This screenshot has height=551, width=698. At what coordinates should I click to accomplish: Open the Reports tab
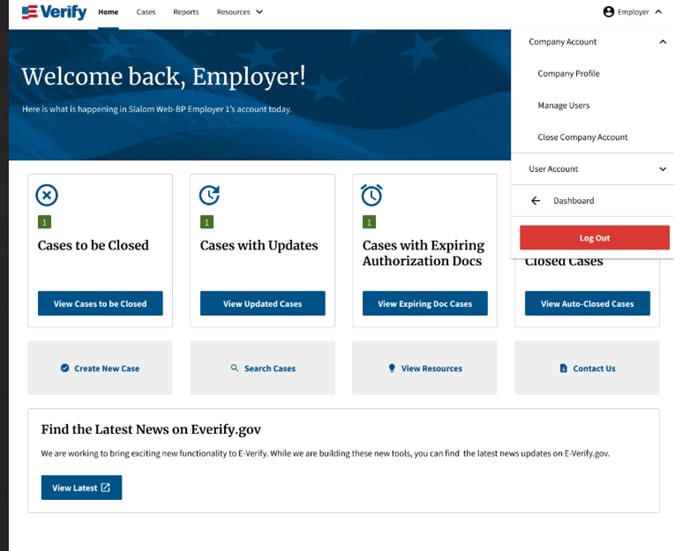(186, 12)
